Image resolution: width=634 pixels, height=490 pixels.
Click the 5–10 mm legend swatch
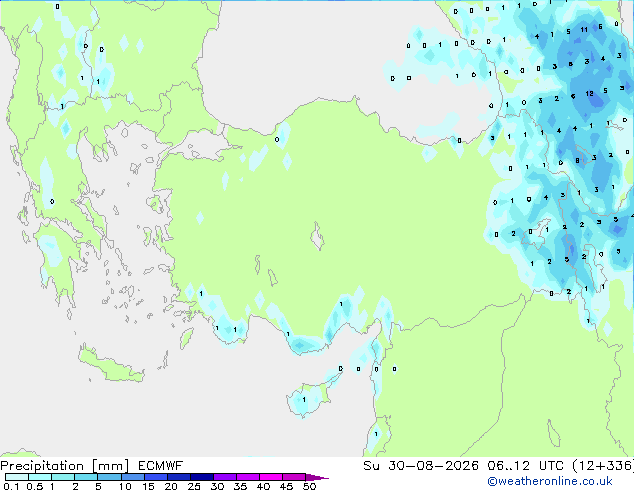109,477
